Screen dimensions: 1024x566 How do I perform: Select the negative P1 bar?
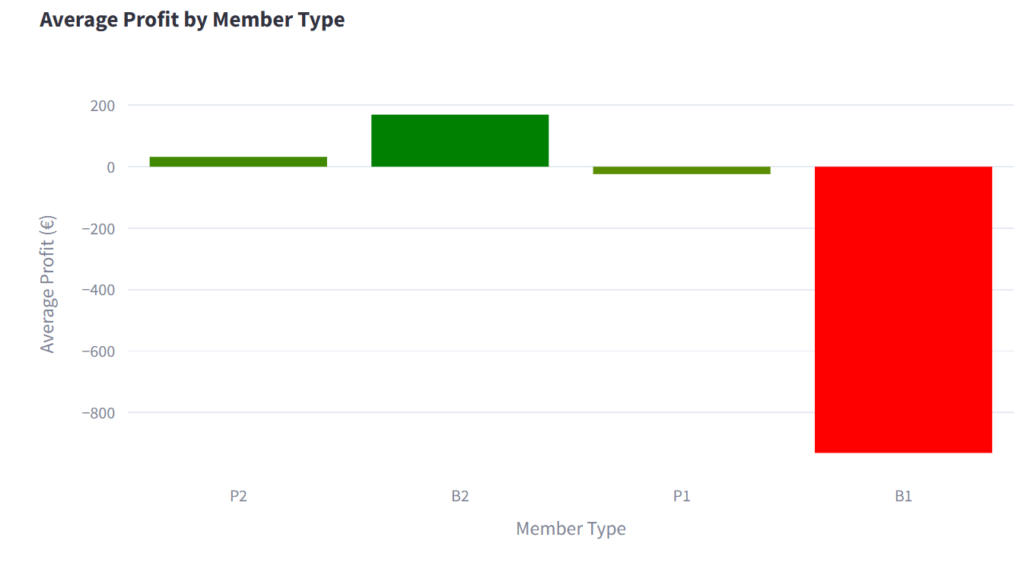tap(681, 171)
